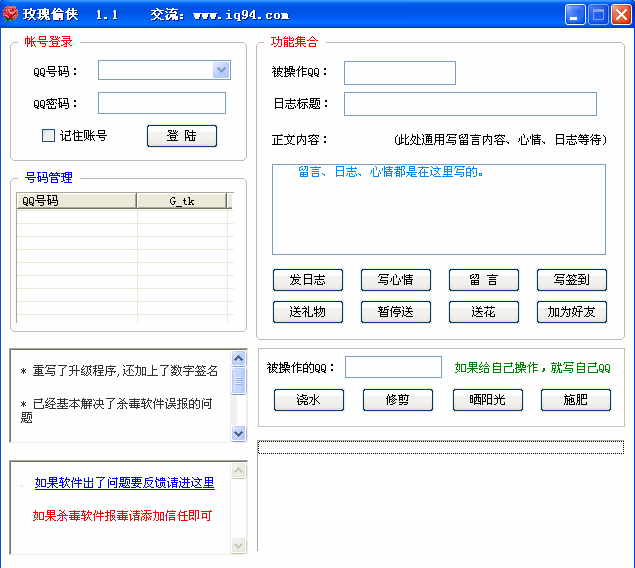Click the 浇水 watering button
Screen dimensions: 635x568
pos(309,400)
